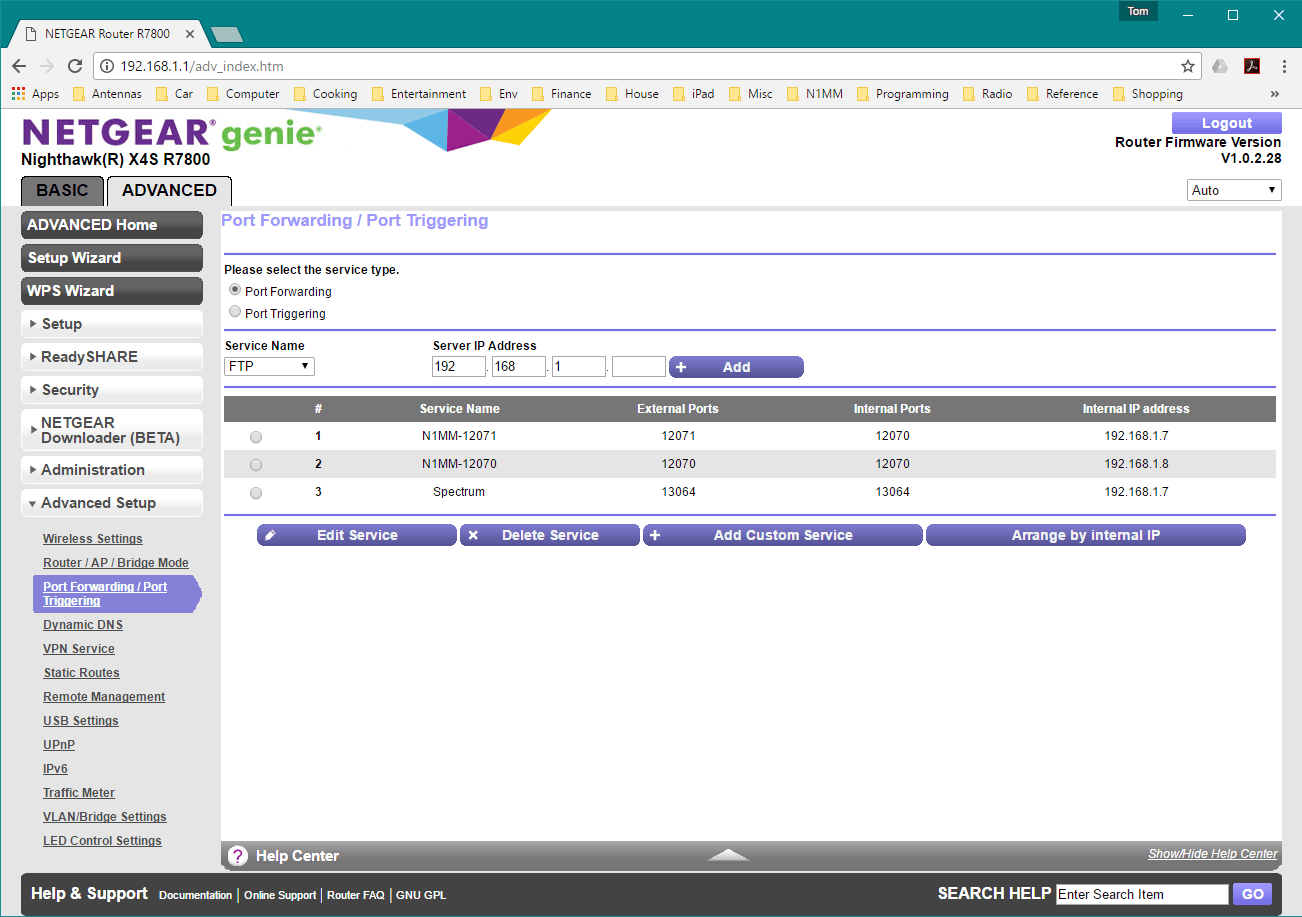Switch to the ADVANCED tab
Screen dimensions: 1302x917
(169, 191)
